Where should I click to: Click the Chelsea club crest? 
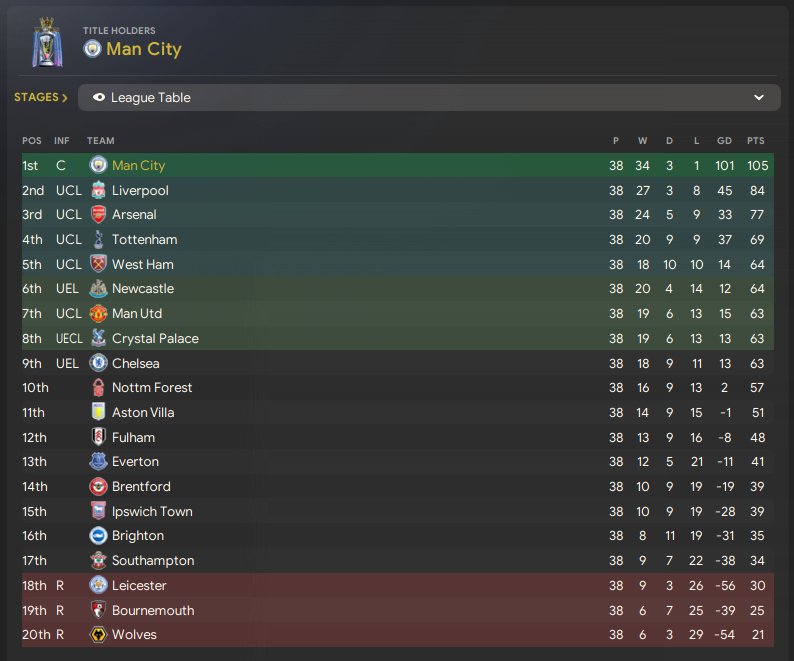click(x=98, y=363)
